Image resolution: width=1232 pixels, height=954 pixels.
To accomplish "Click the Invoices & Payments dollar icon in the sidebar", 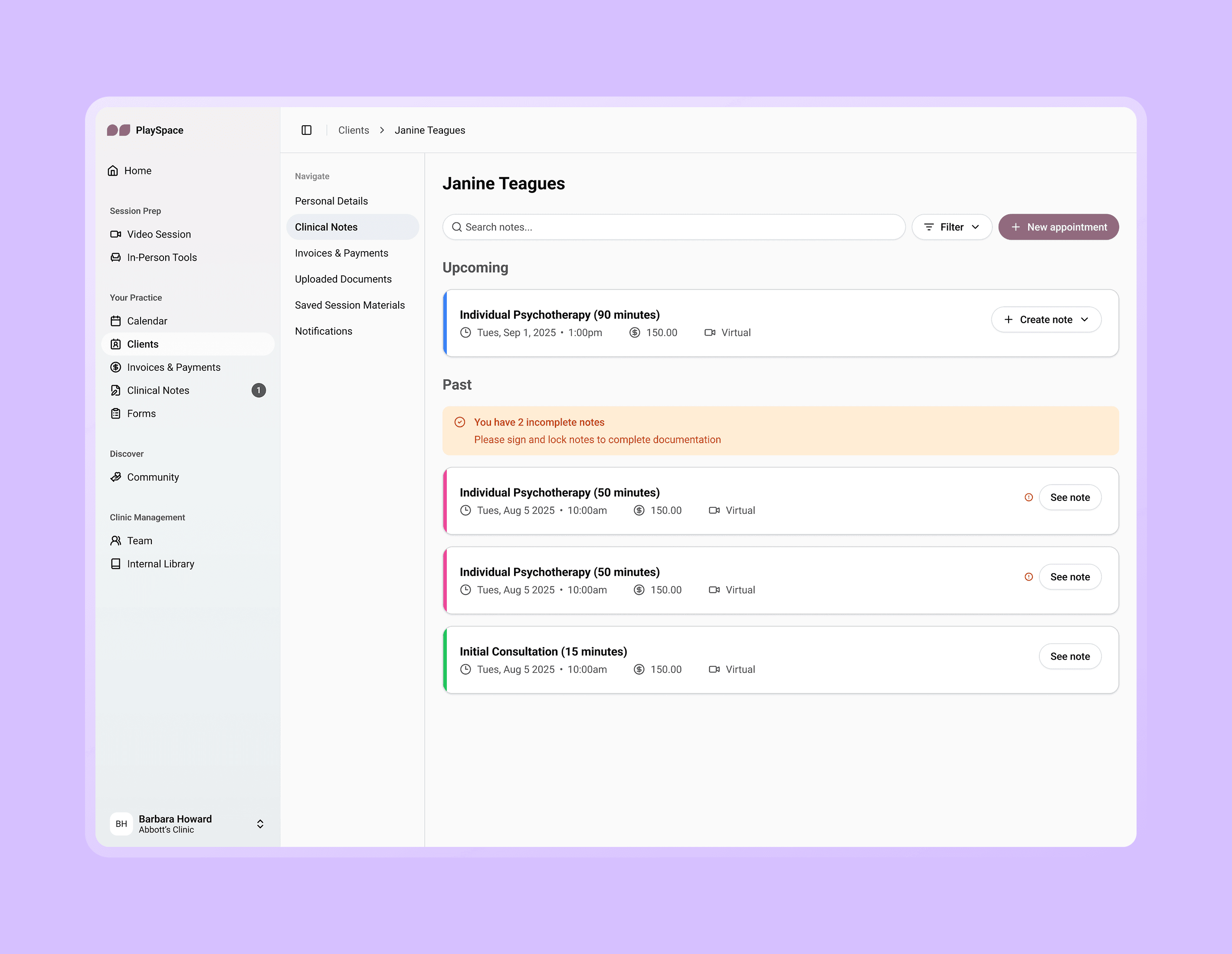I will [116, 367].
